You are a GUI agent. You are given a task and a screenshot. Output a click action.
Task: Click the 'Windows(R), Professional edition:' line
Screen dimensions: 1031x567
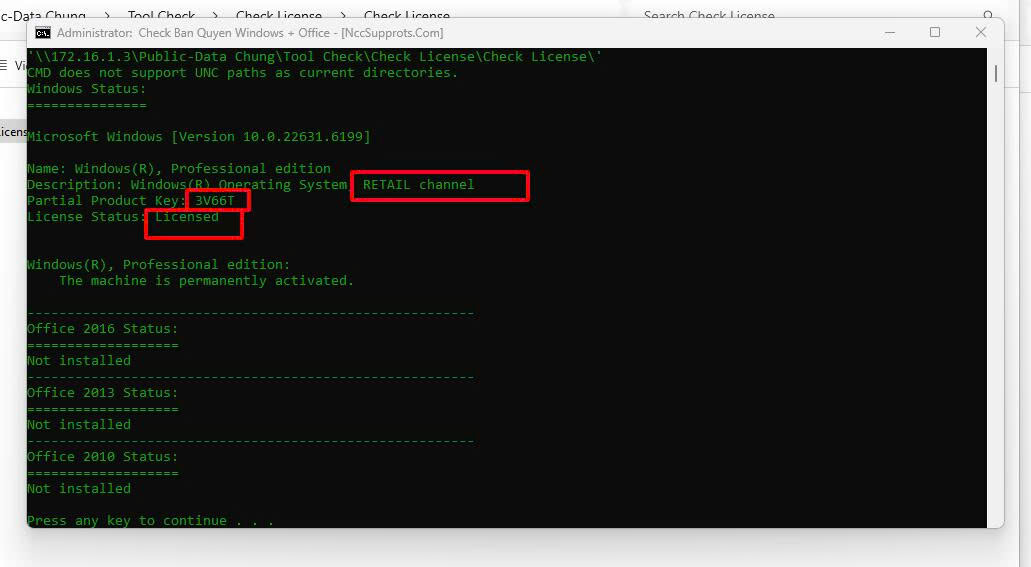click(158, 264)
